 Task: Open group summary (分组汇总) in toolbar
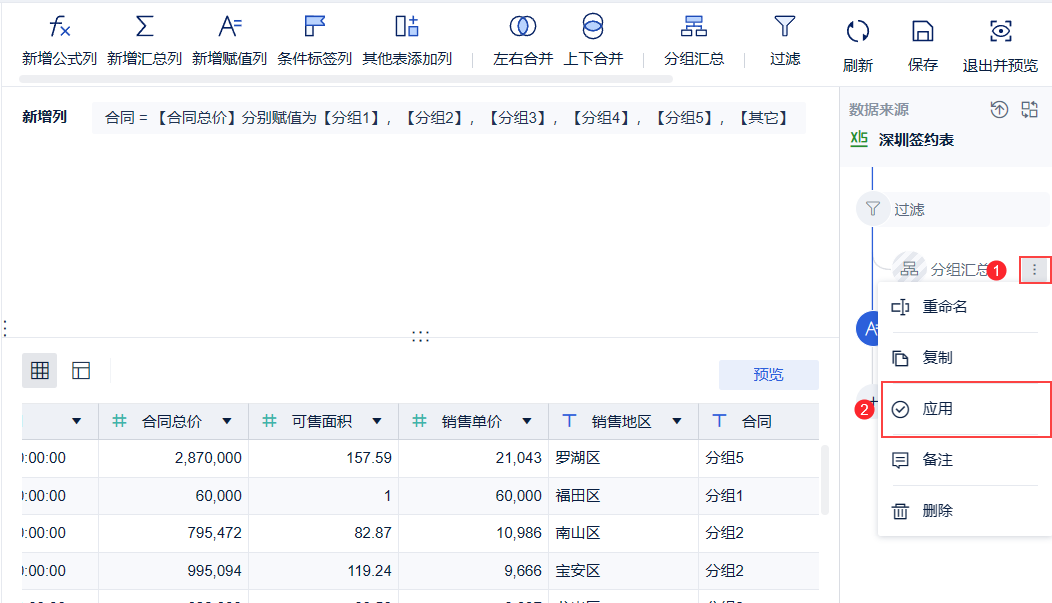click(694, 40)
